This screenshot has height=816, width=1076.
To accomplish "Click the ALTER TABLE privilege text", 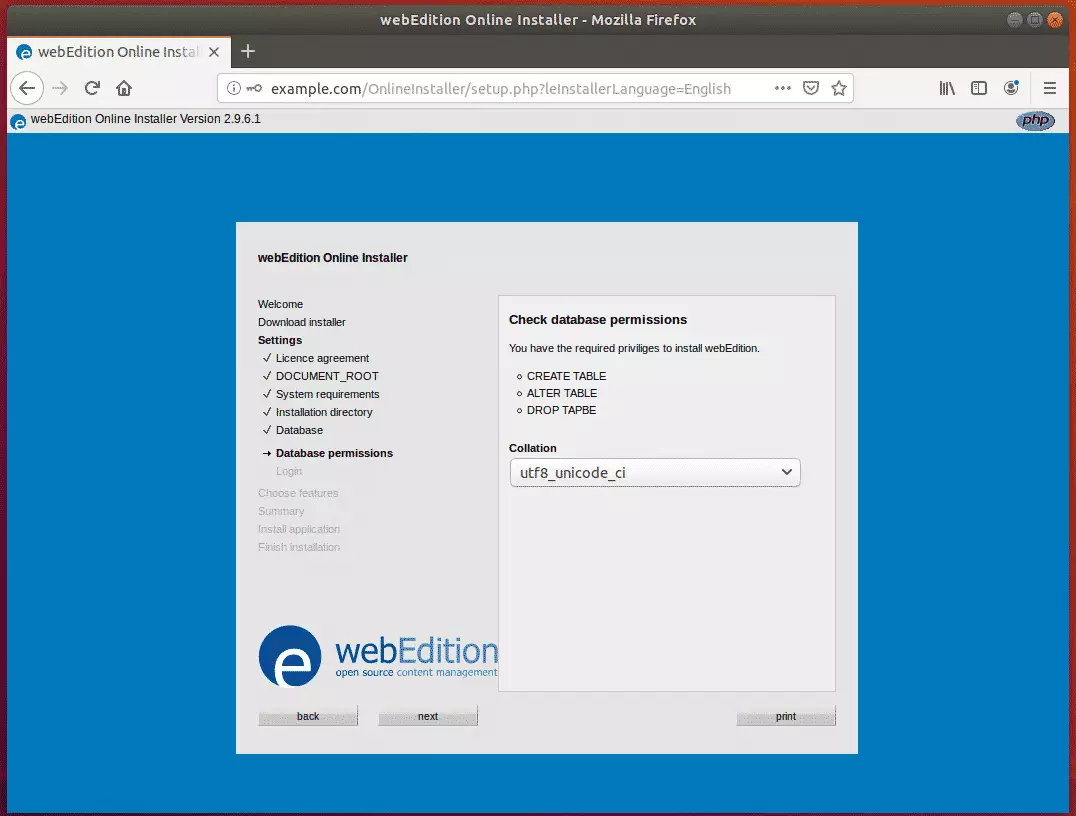I will tap(561, 393).
